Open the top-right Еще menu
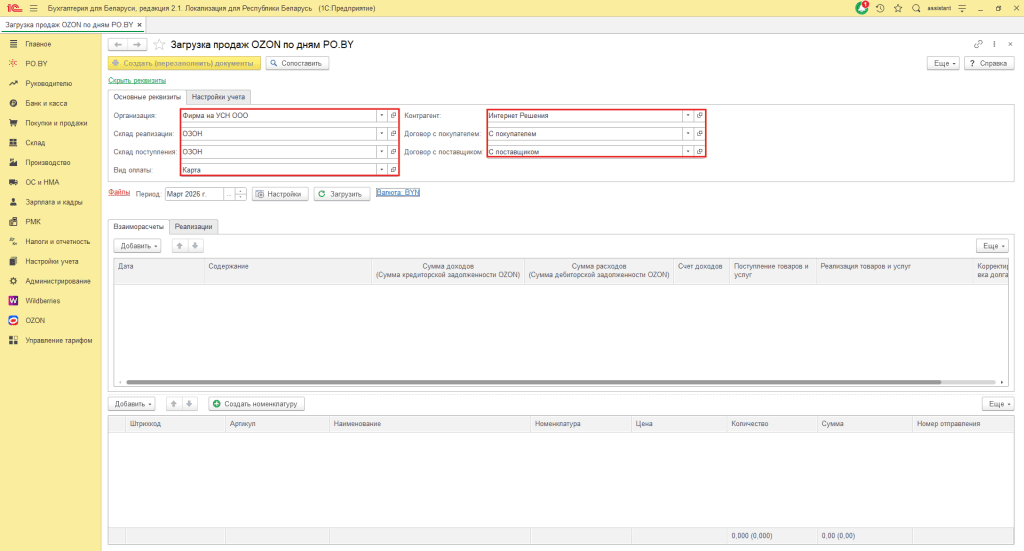The width and height of the screenshot is (1024, 551). coord(943,63)
